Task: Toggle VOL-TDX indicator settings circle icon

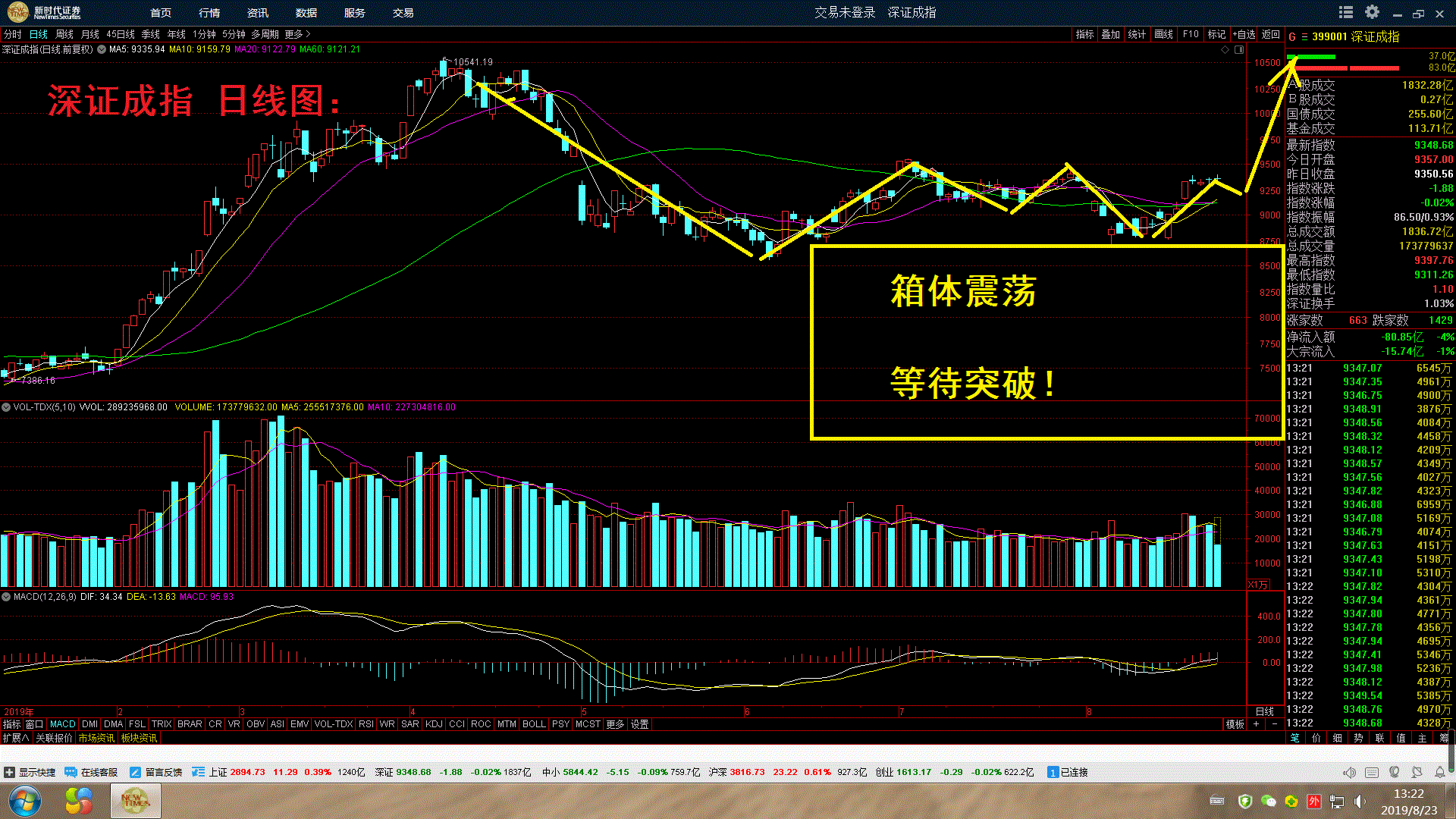Action: tap(6, 407)
